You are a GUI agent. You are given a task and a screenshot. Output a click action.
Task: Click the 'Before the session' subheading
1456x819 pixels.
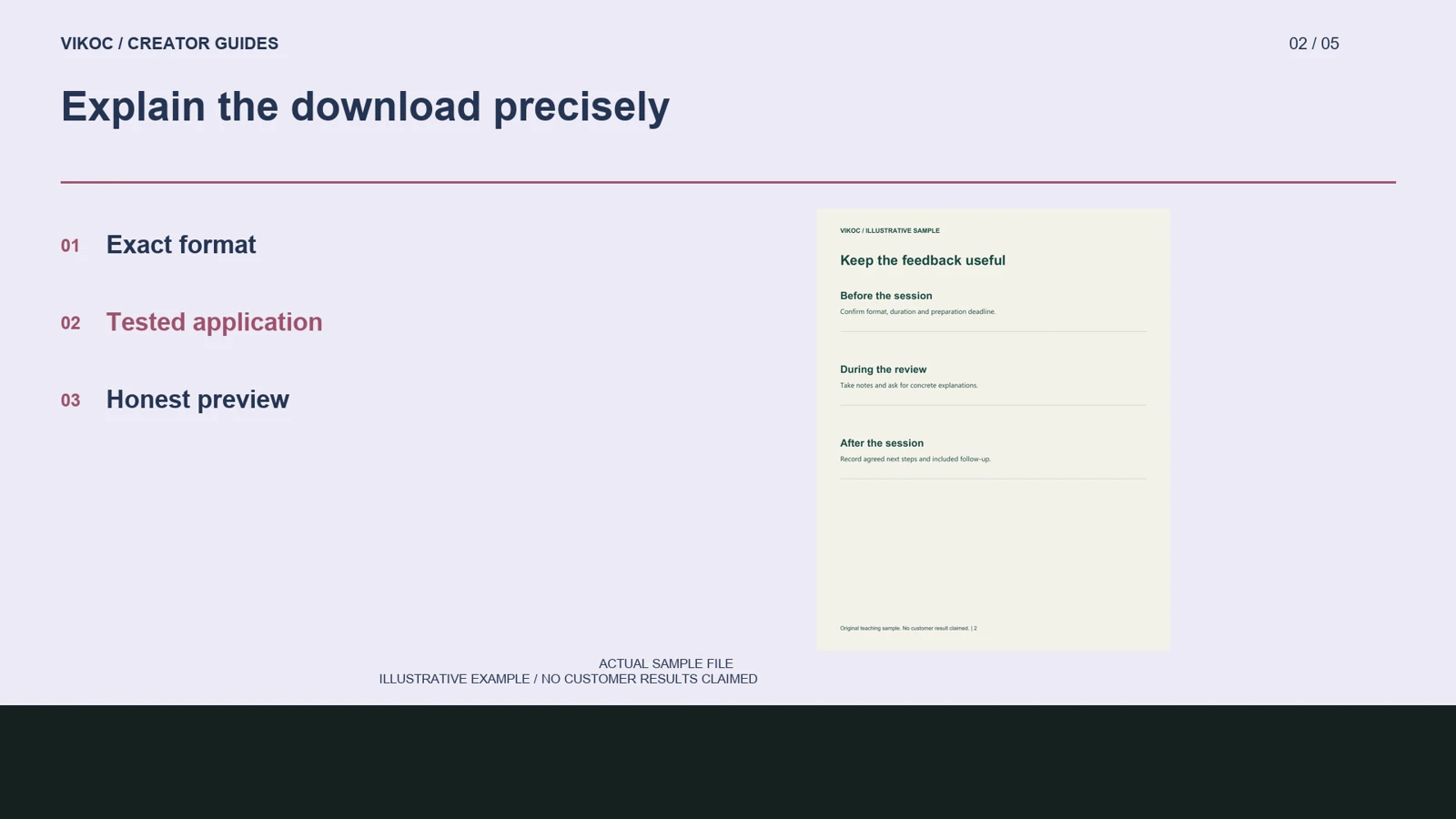[x=885, y=296]
